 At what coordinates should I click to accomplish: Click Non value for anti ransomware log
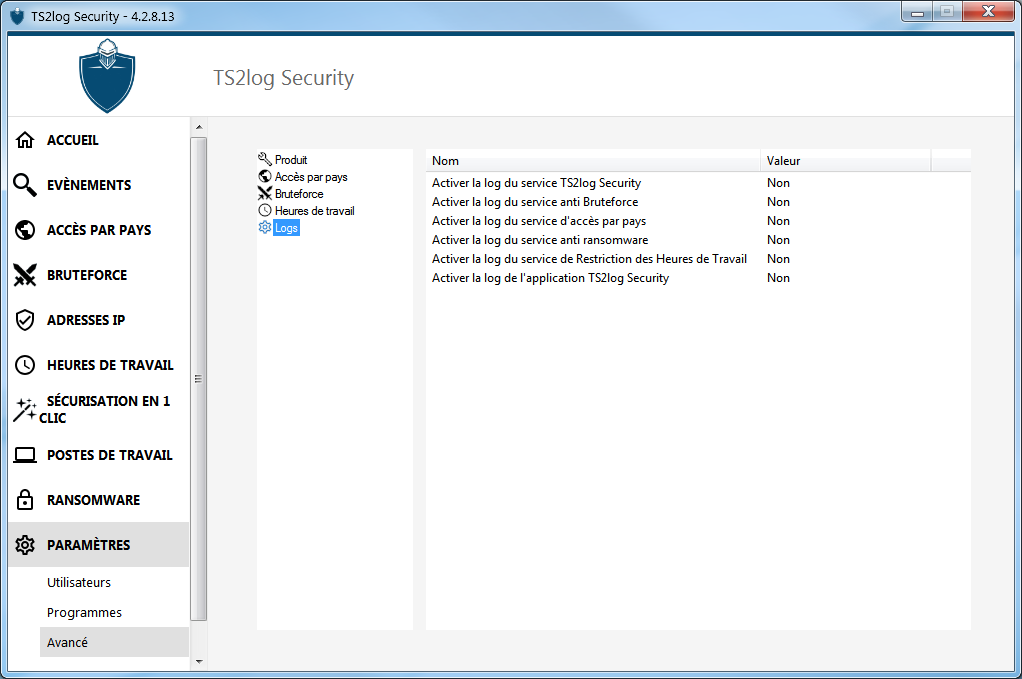tap(778, 240)
